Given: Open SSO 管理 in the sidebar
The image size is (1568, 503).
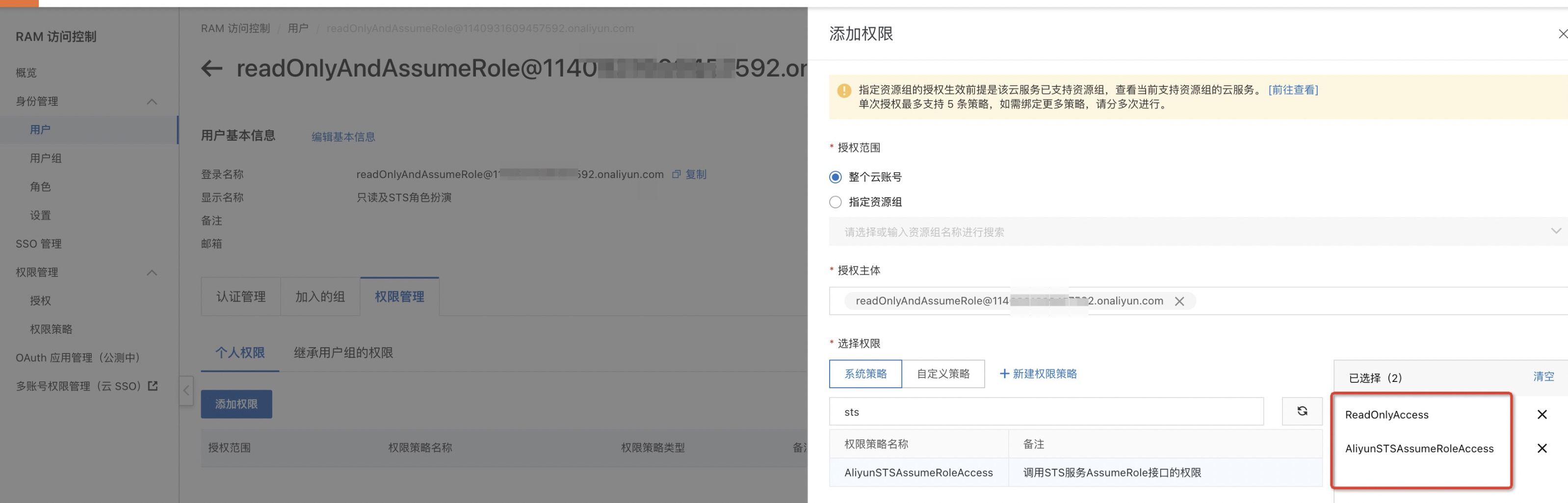Looking at the screenshot, I should 38,244.
